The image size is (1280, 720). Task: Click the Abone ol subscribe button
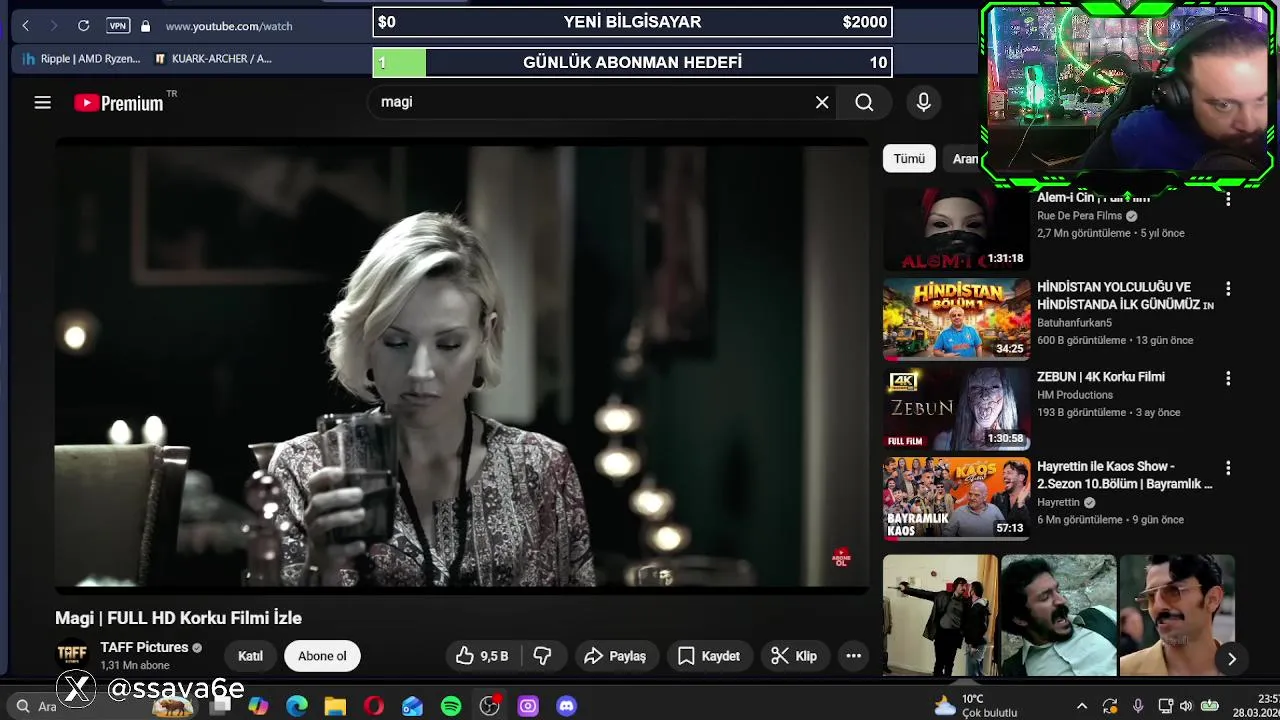322,656
